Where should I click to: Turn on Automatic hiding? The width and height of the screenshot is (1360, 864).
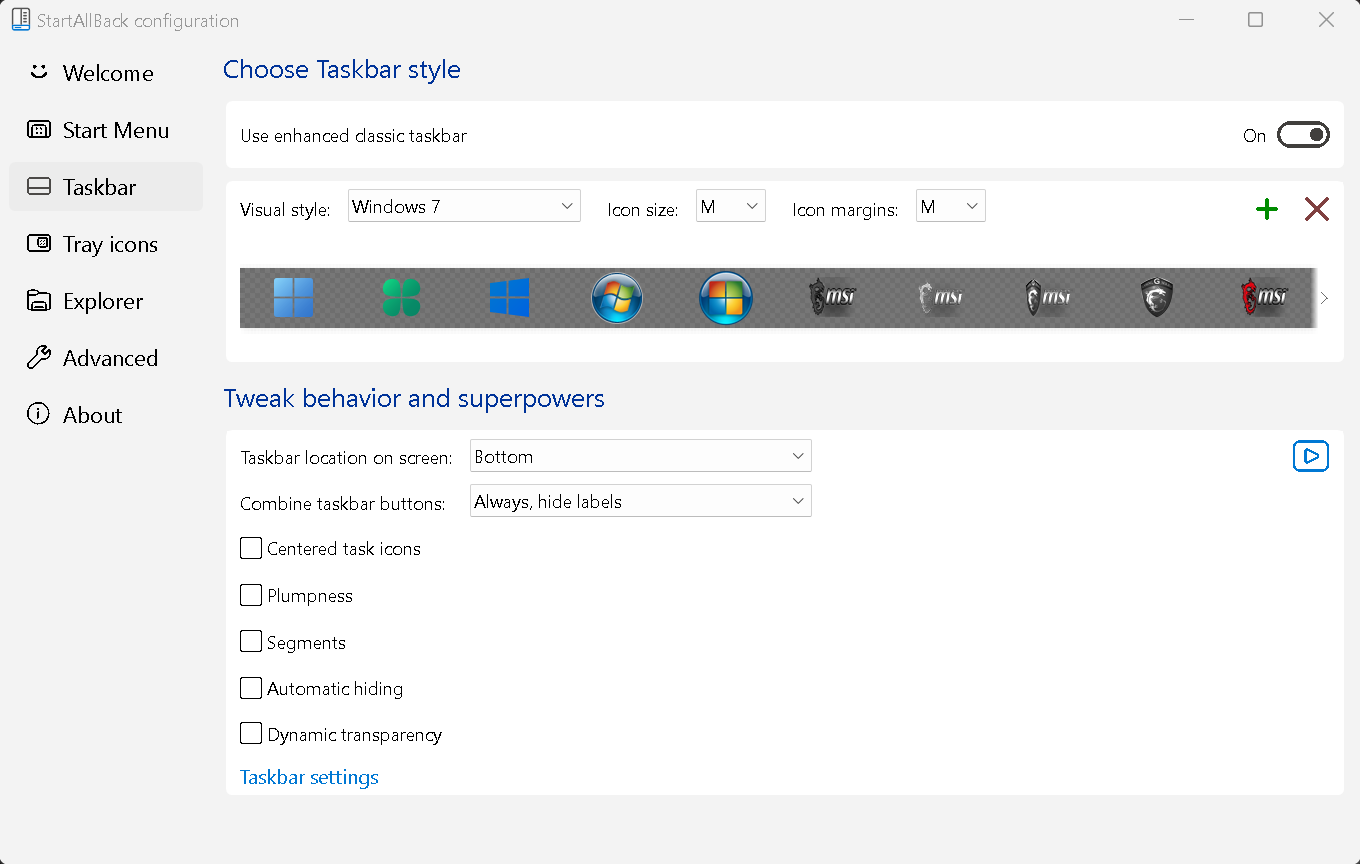(x=251, y=688)
